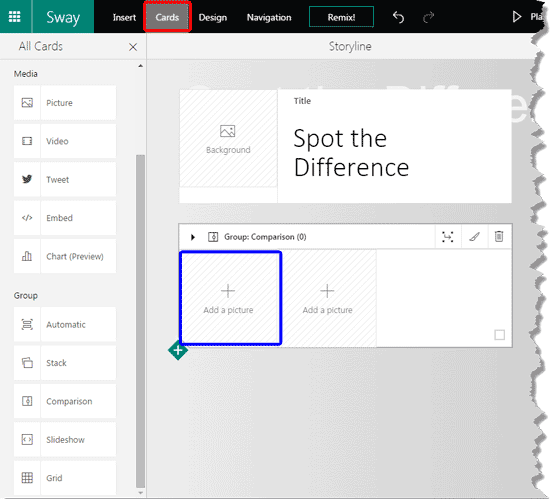This screenshot has height=499, width=550.
Task: Click the Remix! button
Action: click(x=341, y=17)
